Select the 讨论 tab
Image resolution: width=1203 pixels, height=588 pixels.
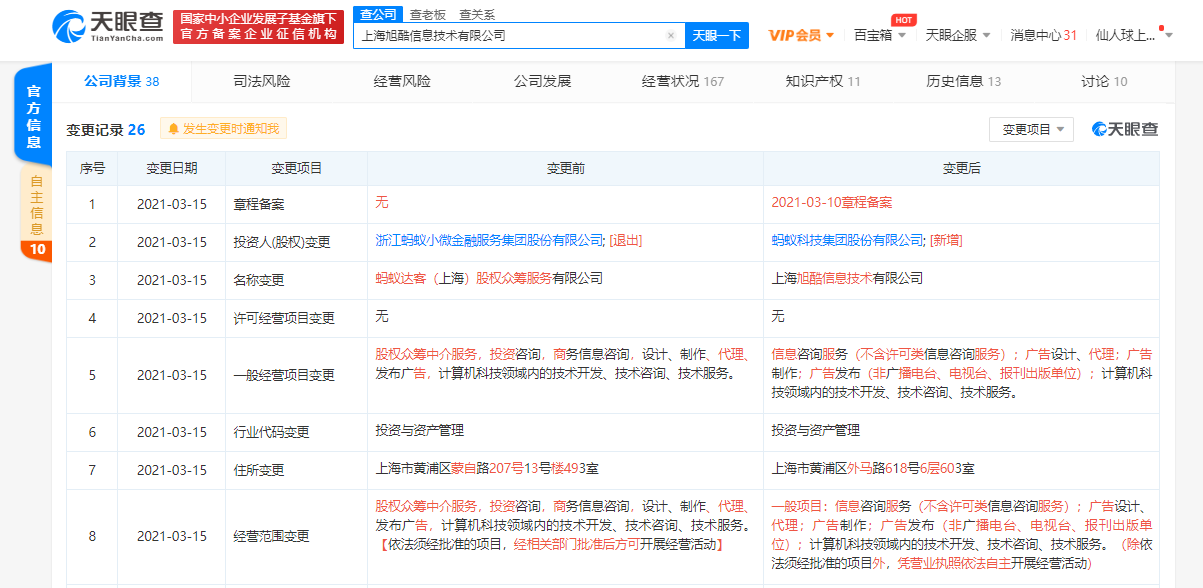pos(1103,81)
